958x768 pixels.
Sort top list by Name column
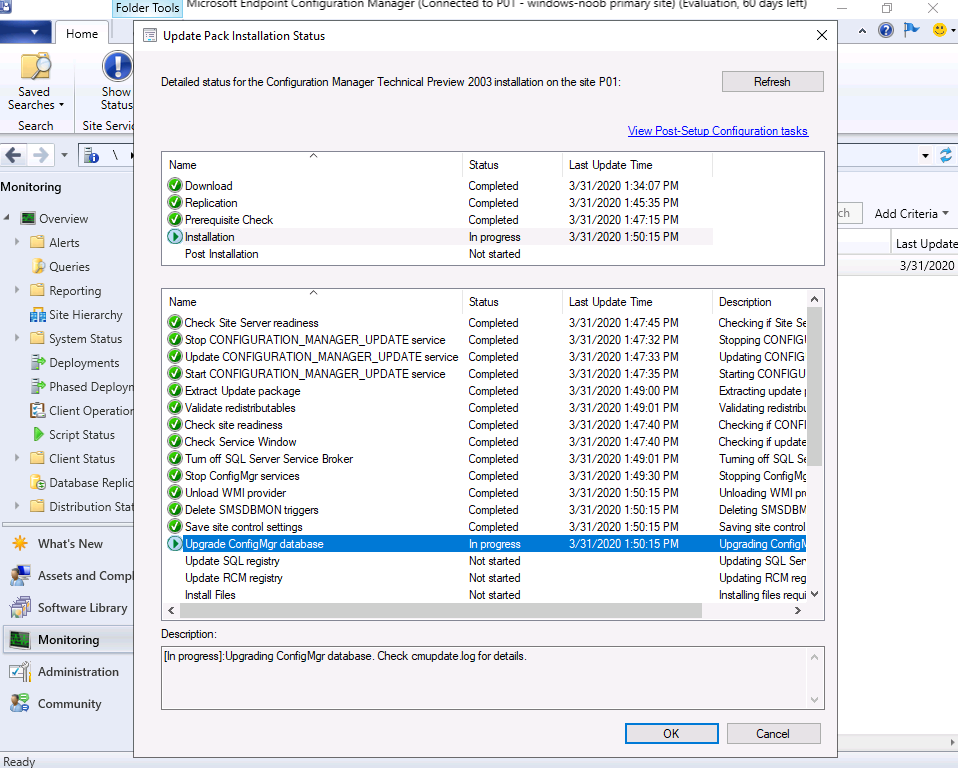point(312,165)
